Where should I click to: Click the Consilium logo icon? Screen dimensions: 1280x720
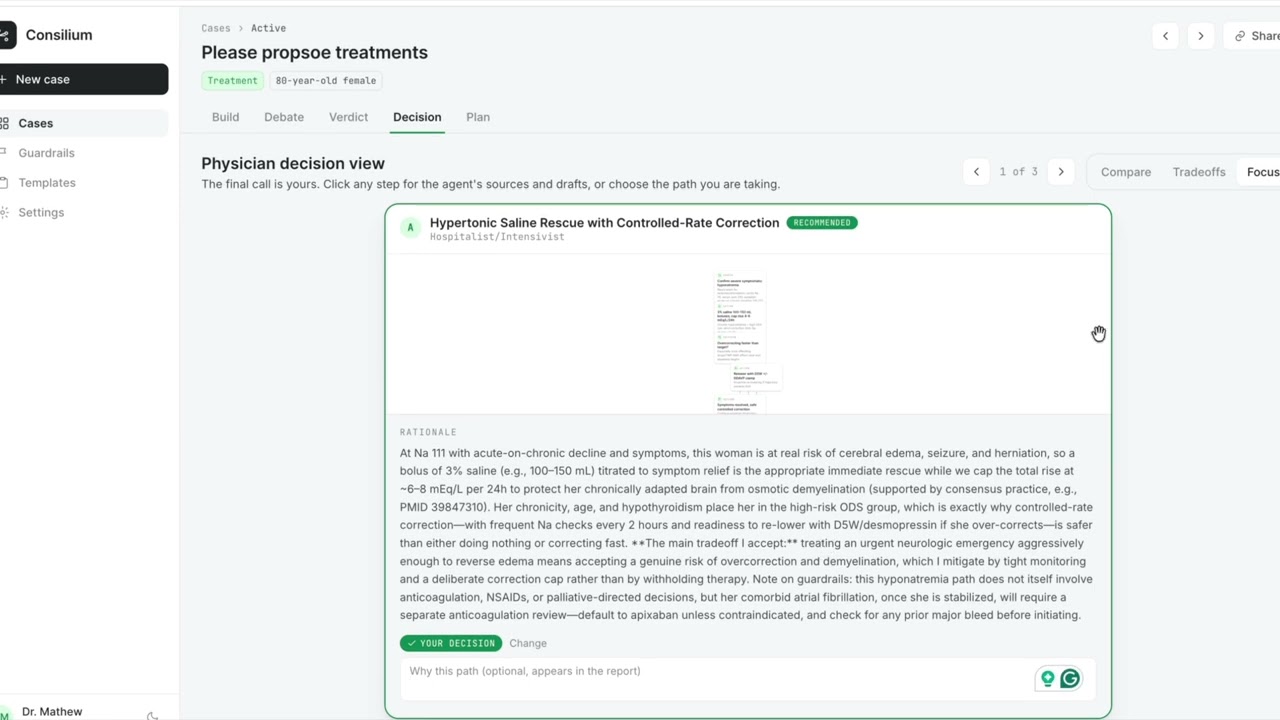[7, 35]
